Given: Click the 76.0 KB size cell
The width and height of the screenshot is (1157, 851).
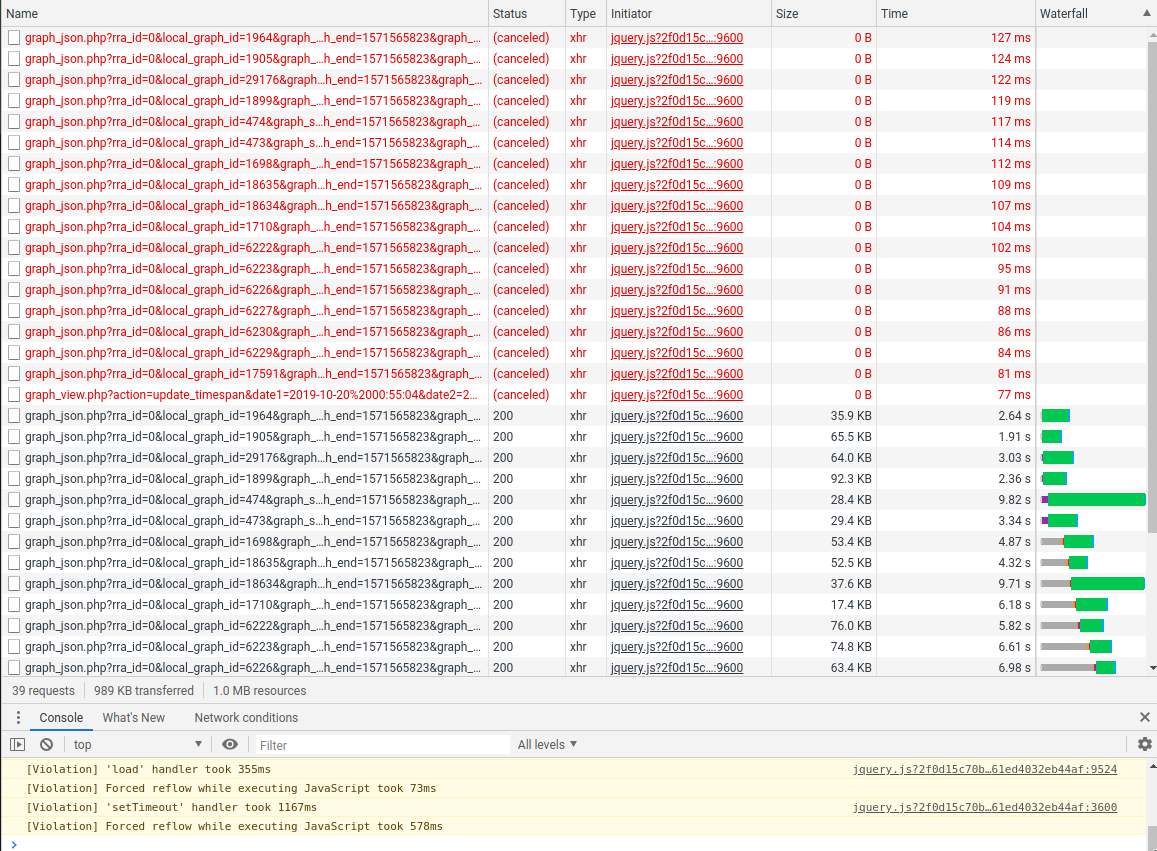Looking at the screenshot, I should click(x=852, y=626).
